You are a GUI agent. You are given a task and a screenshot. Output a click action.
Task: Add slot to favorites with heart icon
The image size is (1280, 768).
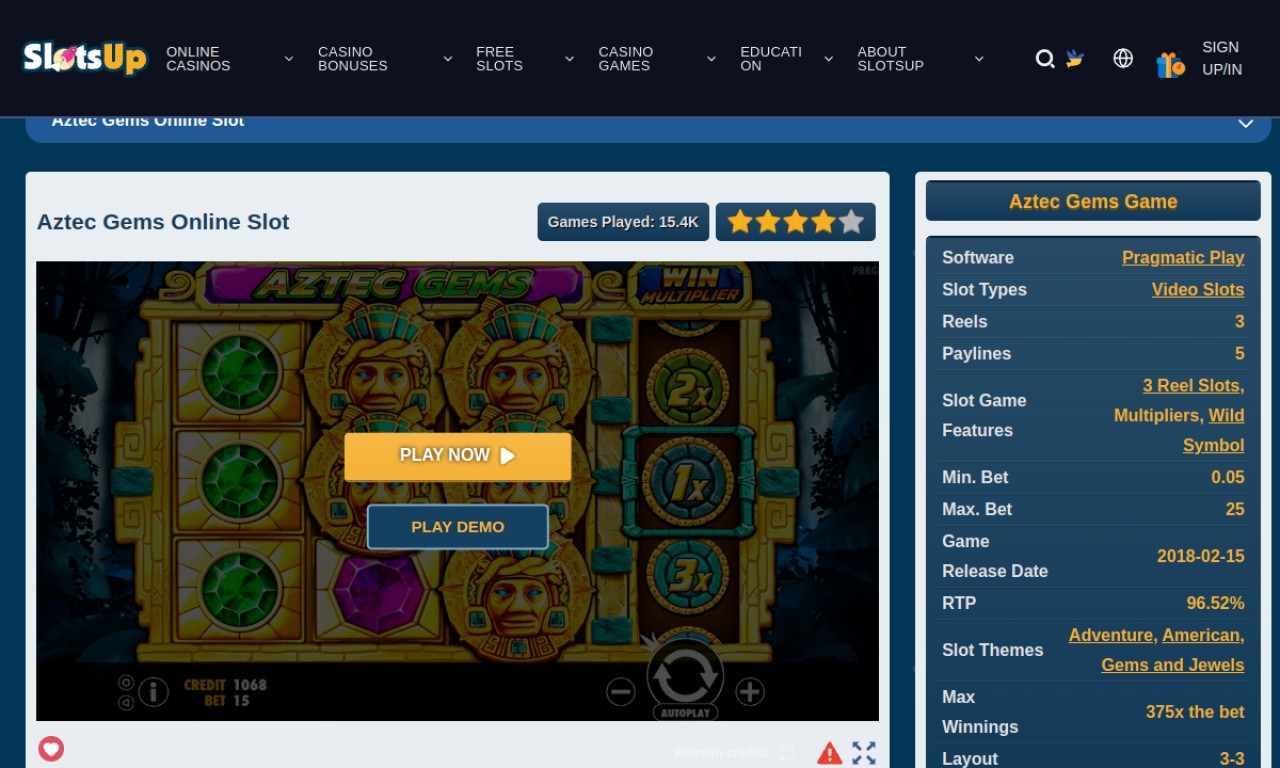point(51,748)
